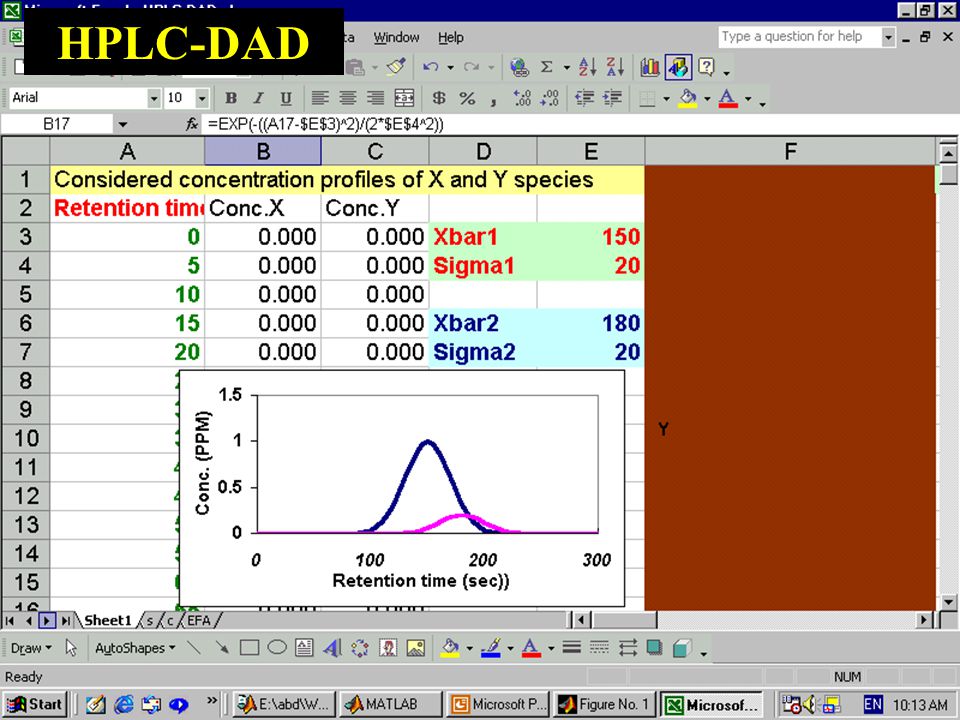Click Increase Decimal icon

coord(522,98)
